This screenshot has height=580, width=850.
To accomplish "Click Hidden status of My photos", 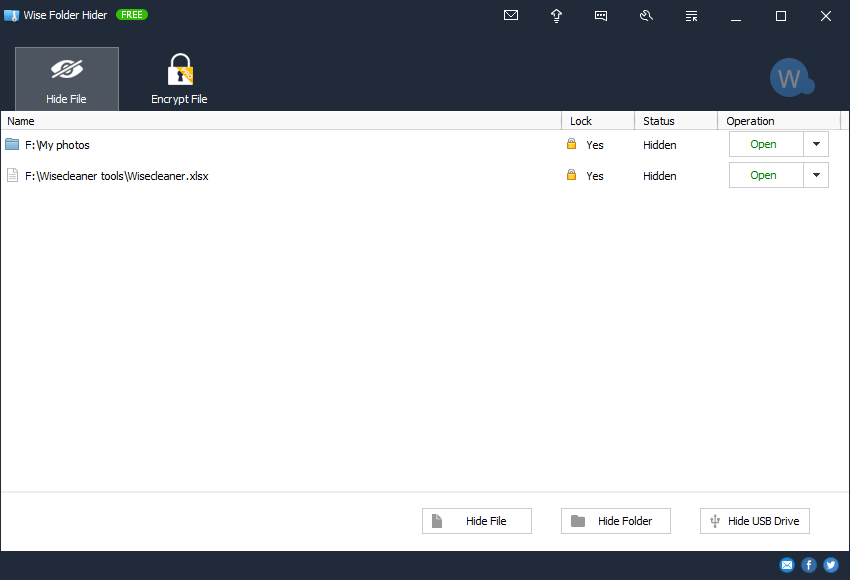I will (660, 145).
